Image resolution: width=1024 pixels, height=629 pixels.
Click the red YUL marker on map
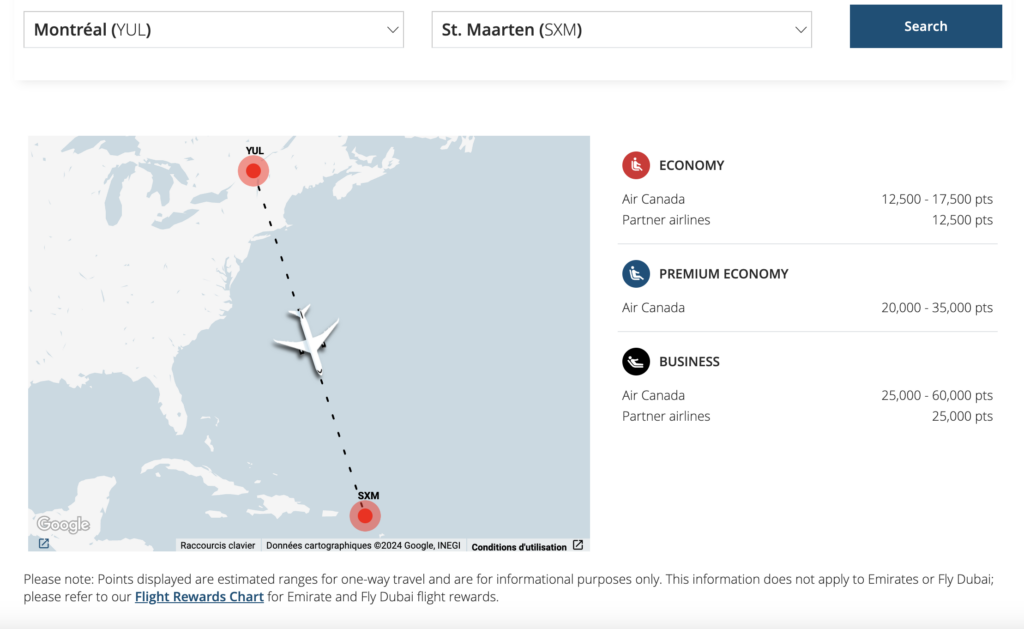point(254,171)
